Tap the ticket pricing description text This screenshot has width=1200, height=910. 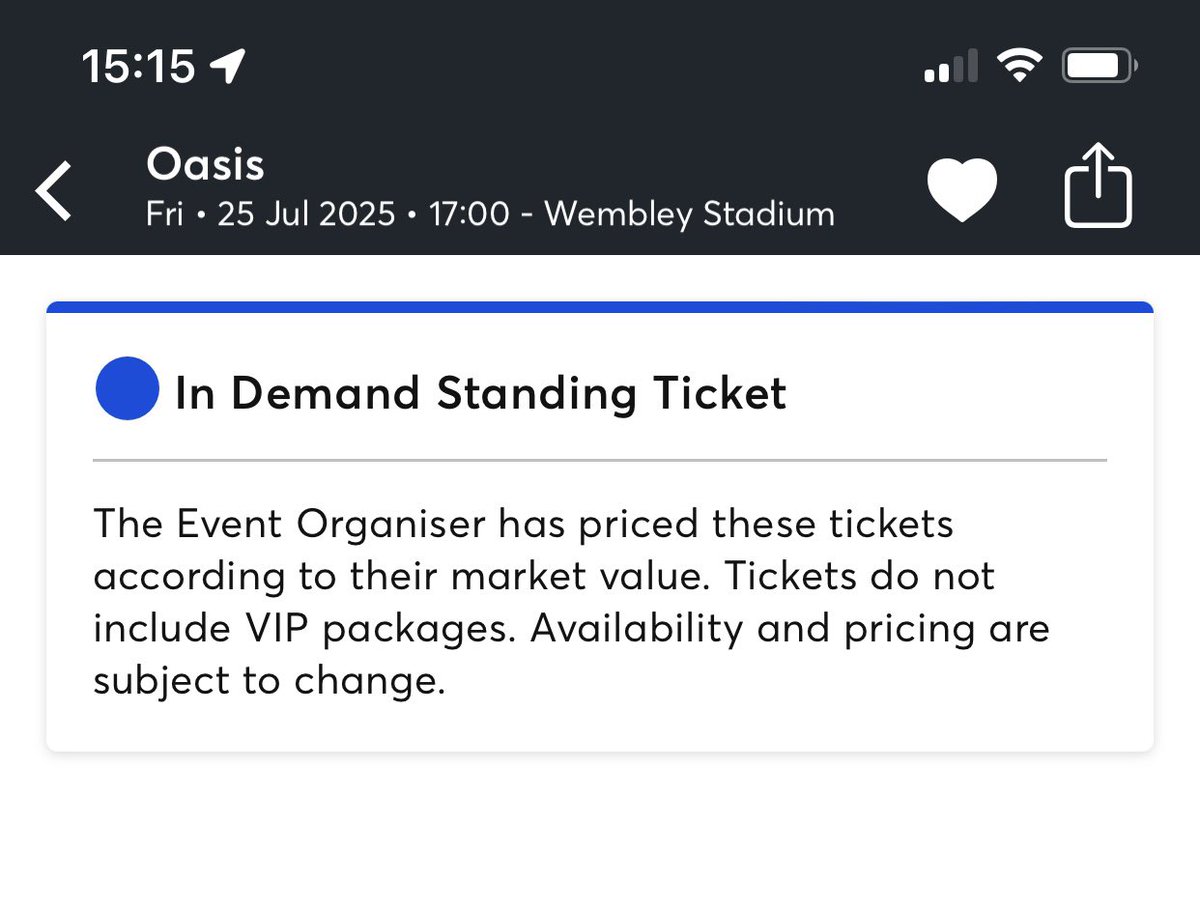[x=572, y=603]
